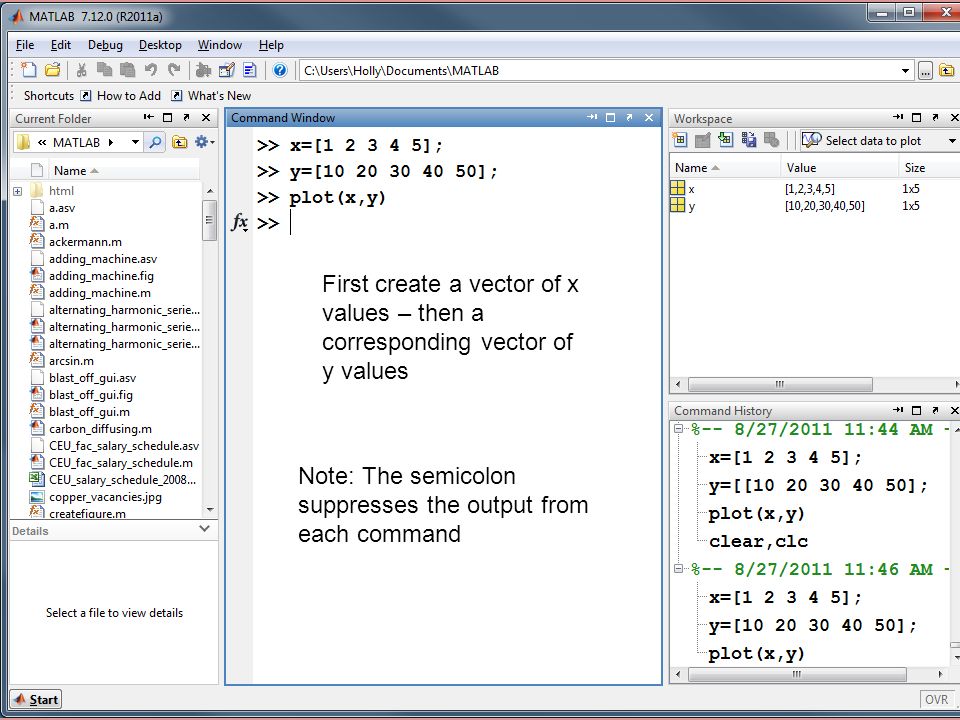
Task: Select ackermann.m in Current Folder
Action: click(85, 242)
